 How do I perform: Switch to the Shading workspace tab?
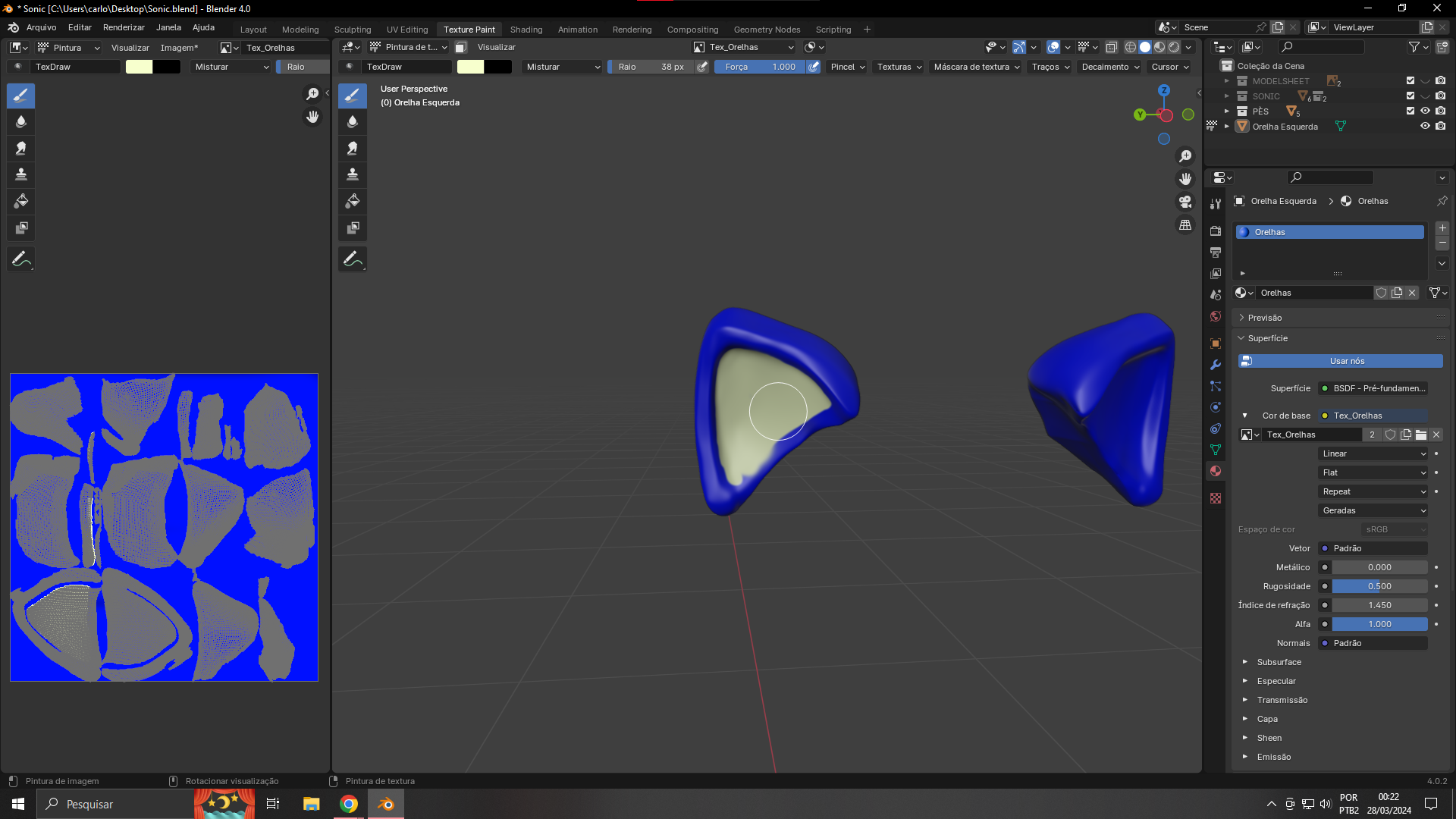tap(526, 30)
